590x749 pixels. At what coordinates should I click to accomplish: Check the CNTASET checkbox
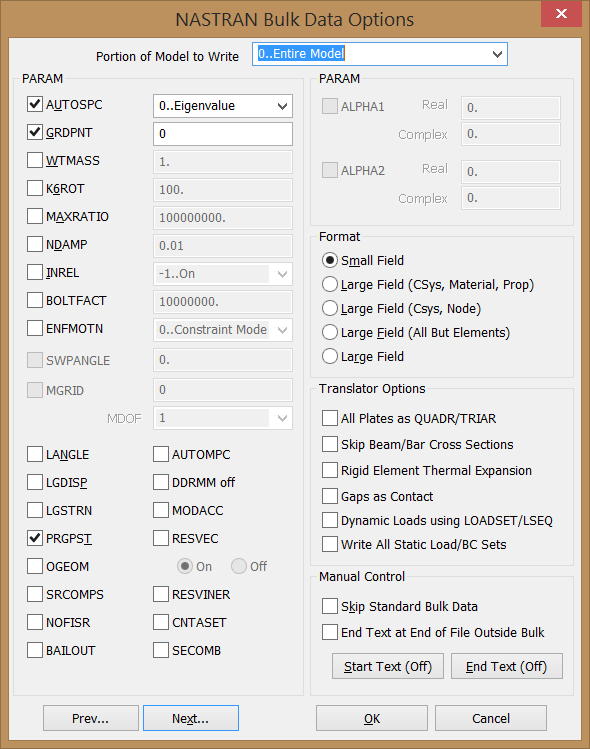tap(161, 622)
